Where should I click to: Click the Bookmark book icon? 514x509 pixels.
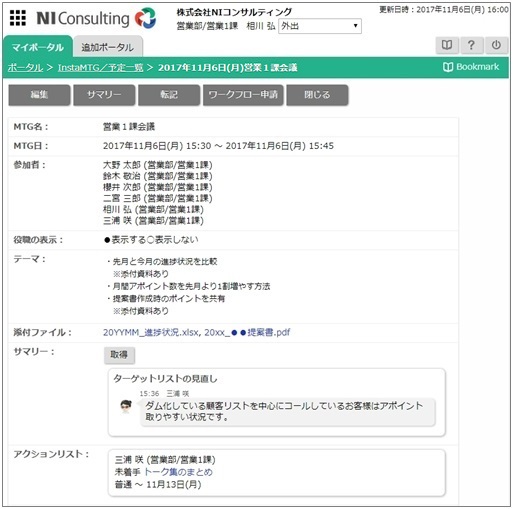448,67
